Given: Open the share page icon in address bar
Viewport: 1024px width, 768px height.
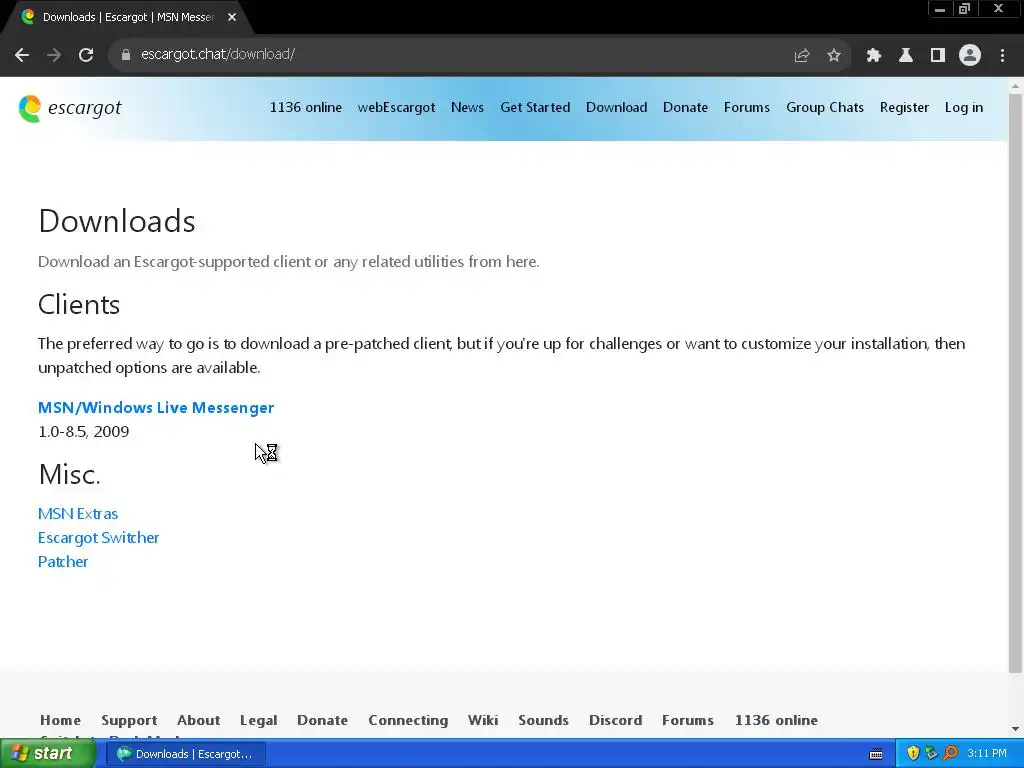Looking at the screenshot, I should coord(801,55).
